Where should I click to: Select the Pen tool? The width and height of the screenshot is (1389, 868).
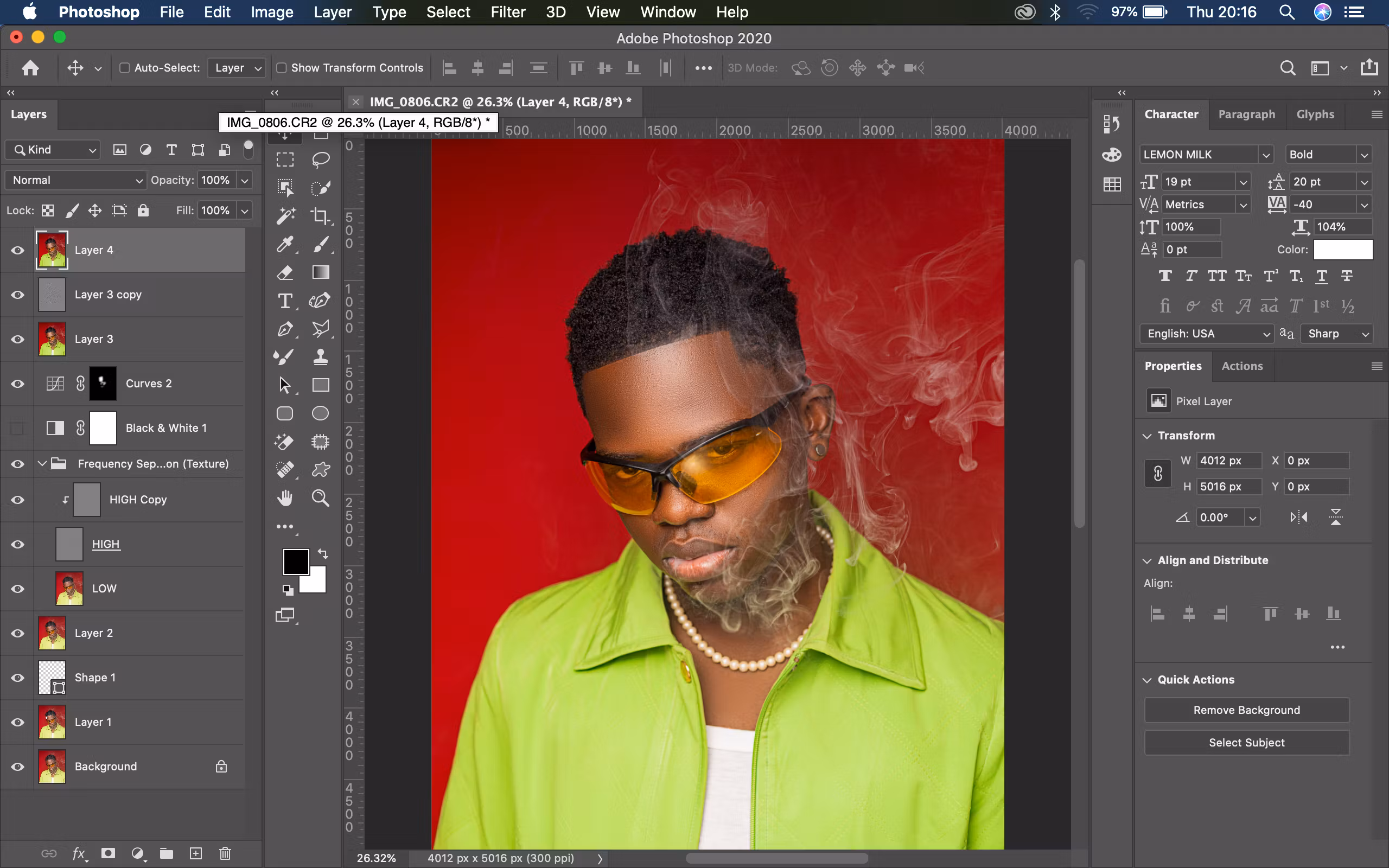point(285,329)
